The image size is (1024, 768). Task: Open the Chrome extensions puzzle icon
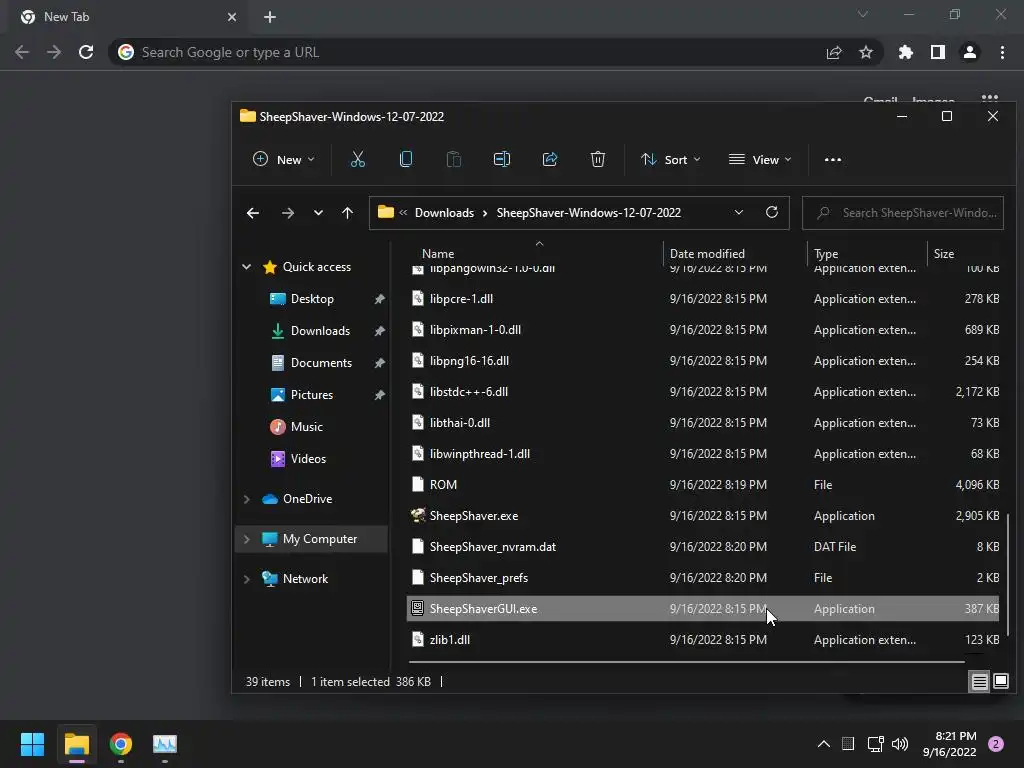tap(906, 52)
